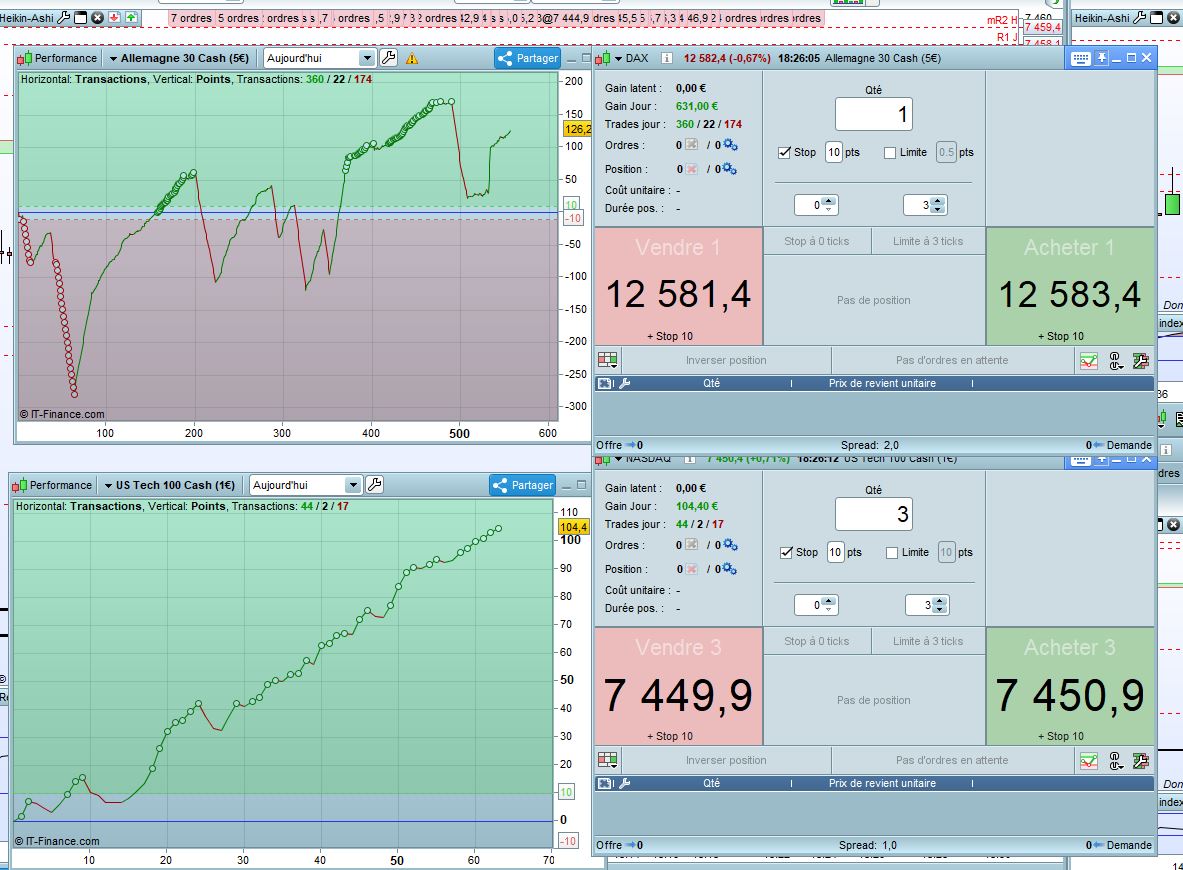Enable Limite checkbox in DAX order panel
Viewport: 1183px width, 870px height.
(890, 152)
